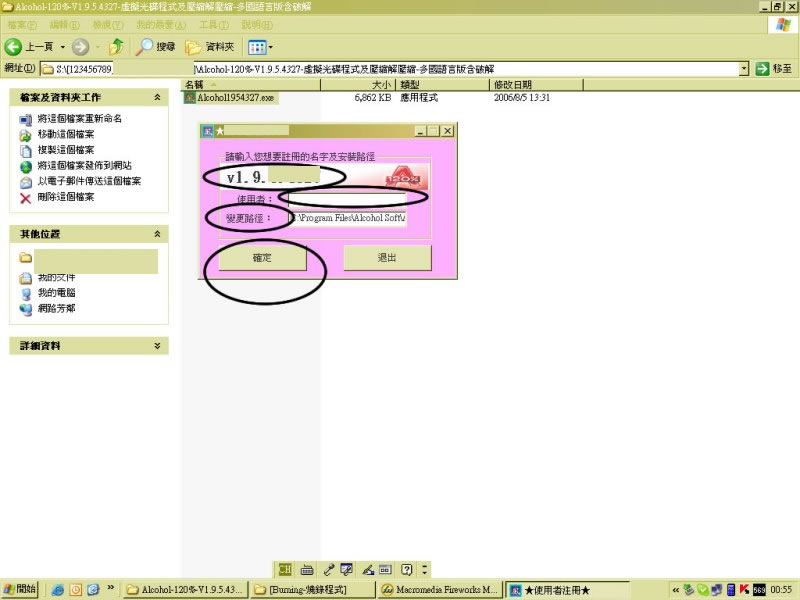This screenshot has height=600, width=800.
Task: Open the views dropdown in toolbar
Action: coord(260,47)
